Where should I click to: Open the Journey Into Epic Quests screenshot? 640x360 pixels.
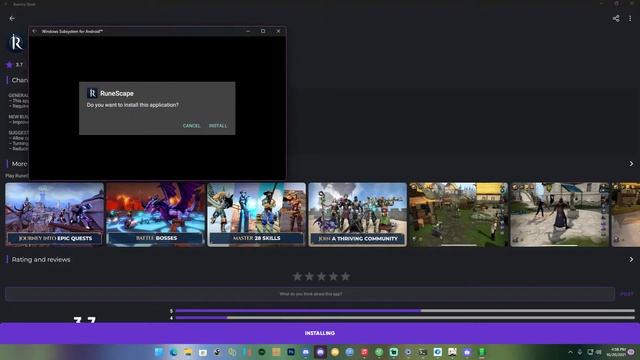[x=54, y=214]
